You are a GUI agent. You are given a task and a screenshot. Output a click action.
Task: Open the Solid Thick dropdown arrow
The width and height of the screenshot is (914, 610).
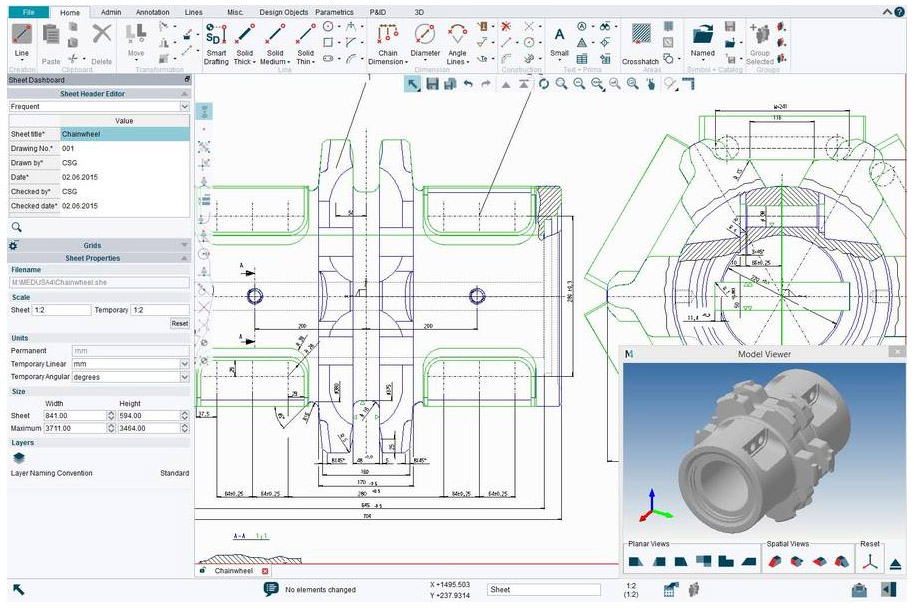254,62
